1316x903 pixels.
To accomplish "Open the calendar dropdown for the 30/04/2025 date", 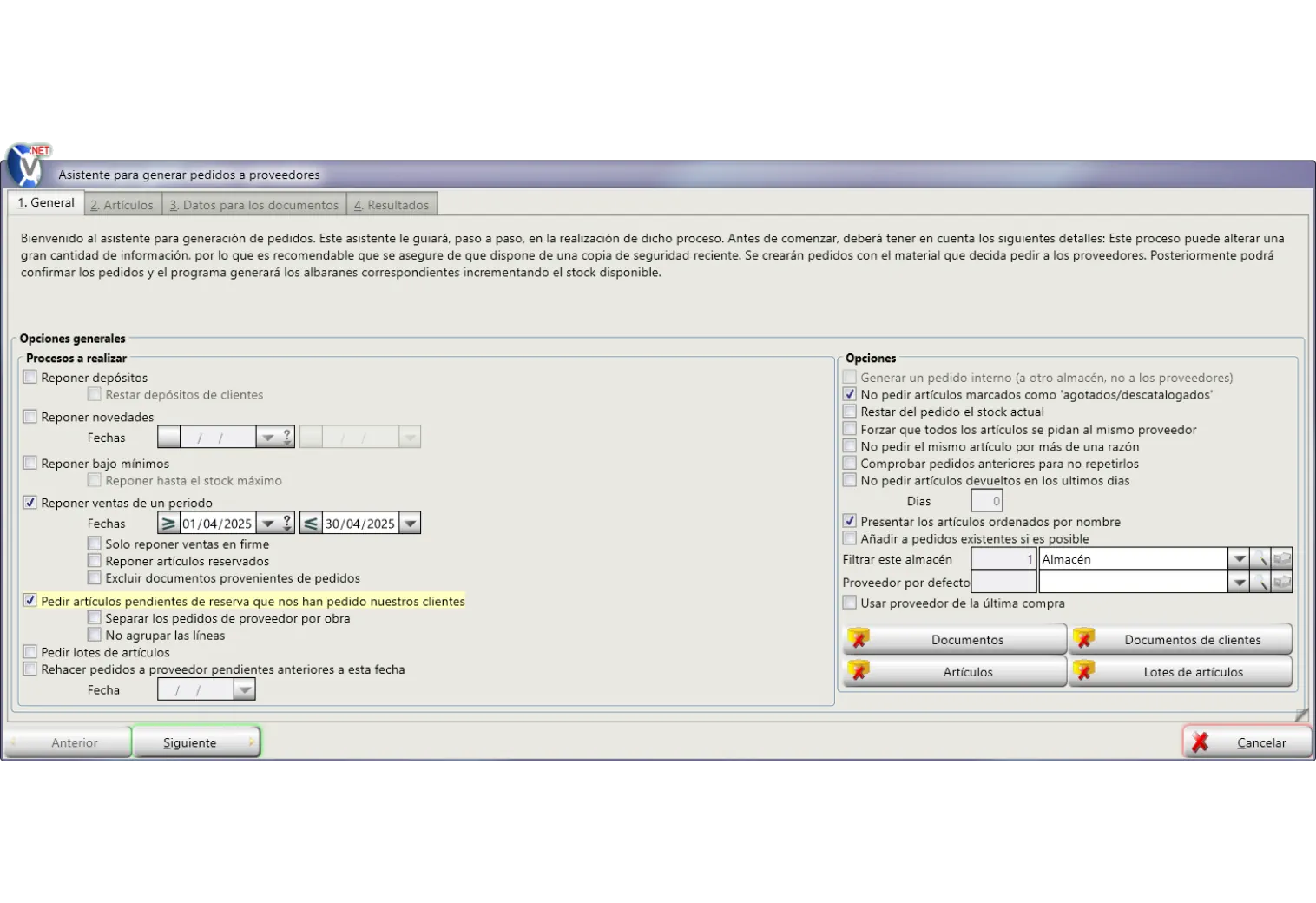I will [x=410, y=524].
